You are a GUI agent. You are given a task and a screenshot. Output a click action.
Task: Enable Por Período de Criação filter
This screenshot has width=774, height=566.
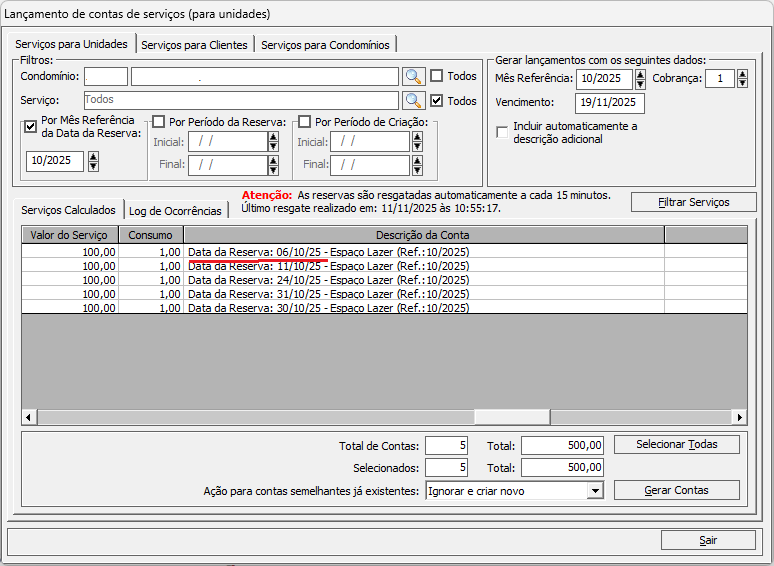(x=305, y=121)
